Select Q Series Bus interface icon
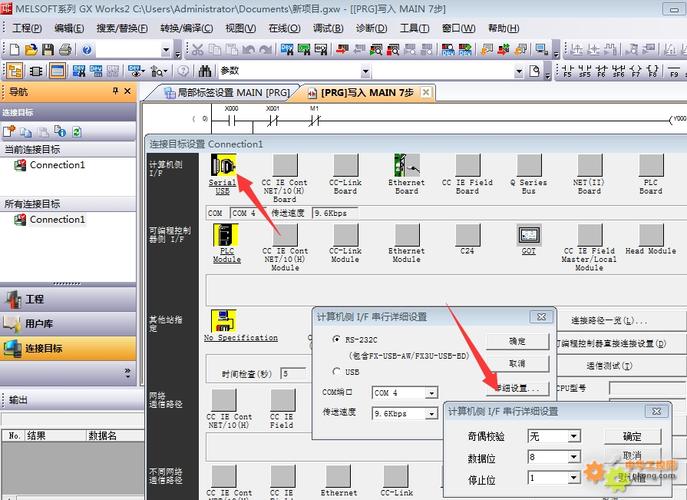Viewport: 687px width, 500px height. click(x=529, y=166)
